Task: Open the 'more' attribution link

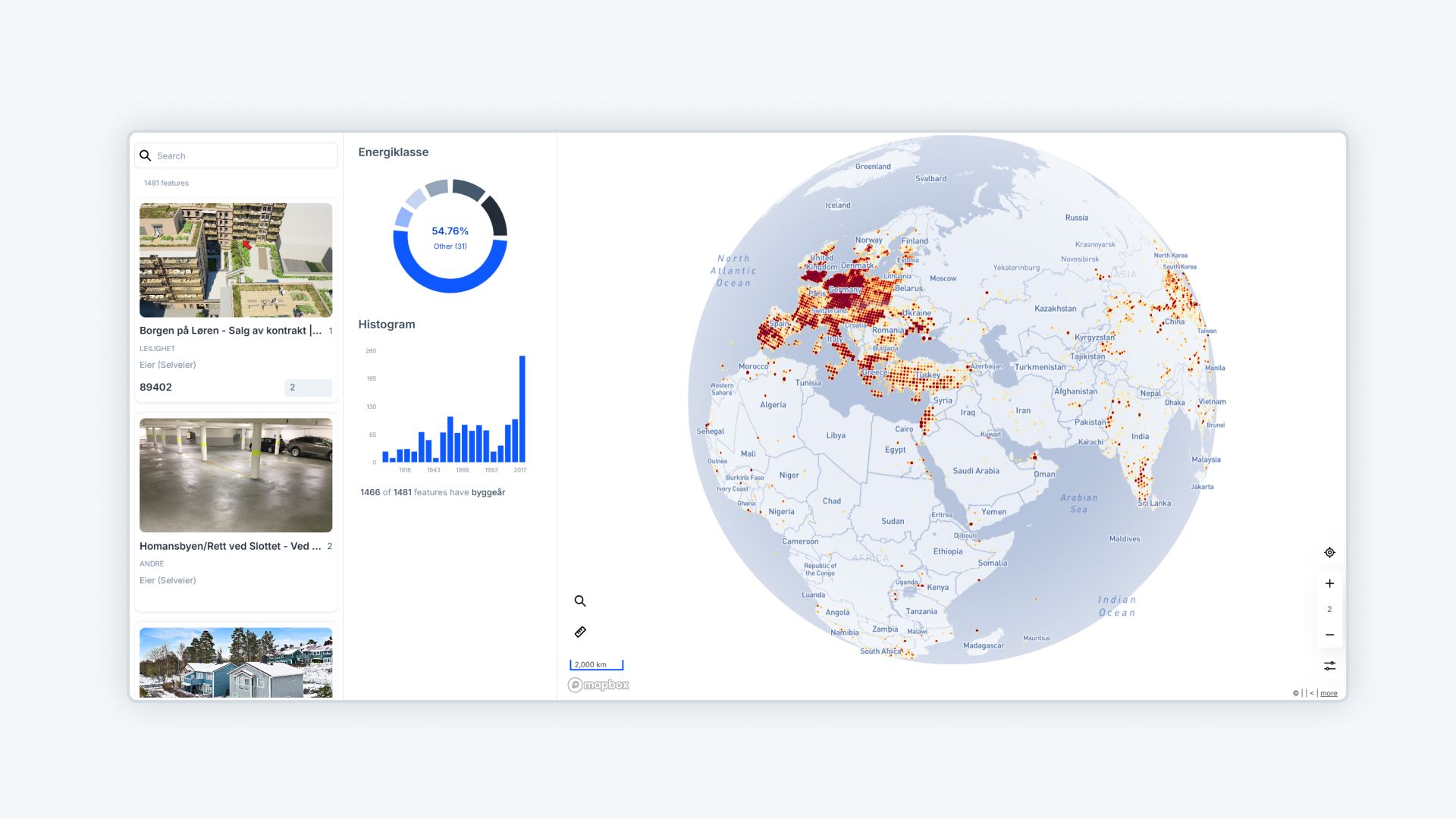Action: tap(1328, 692)
